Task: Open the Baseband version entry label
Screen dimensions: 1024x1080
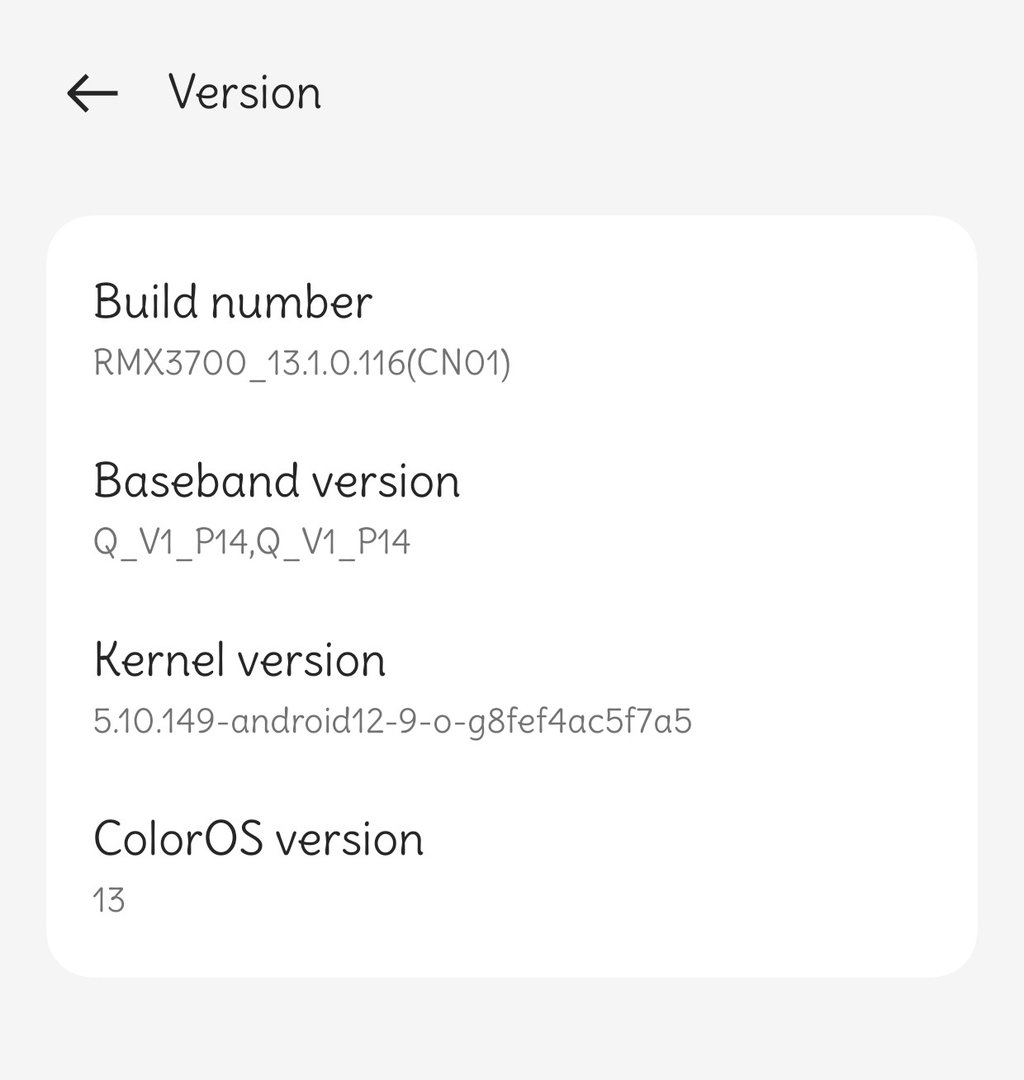Action: coord(277,481)
